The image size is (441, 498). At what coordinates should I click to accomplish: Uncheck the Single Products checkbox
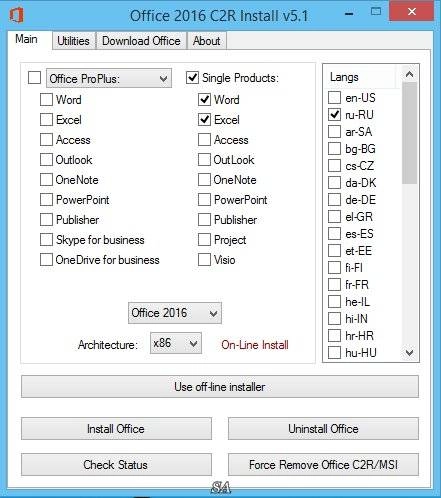click(x=192, y=78)
